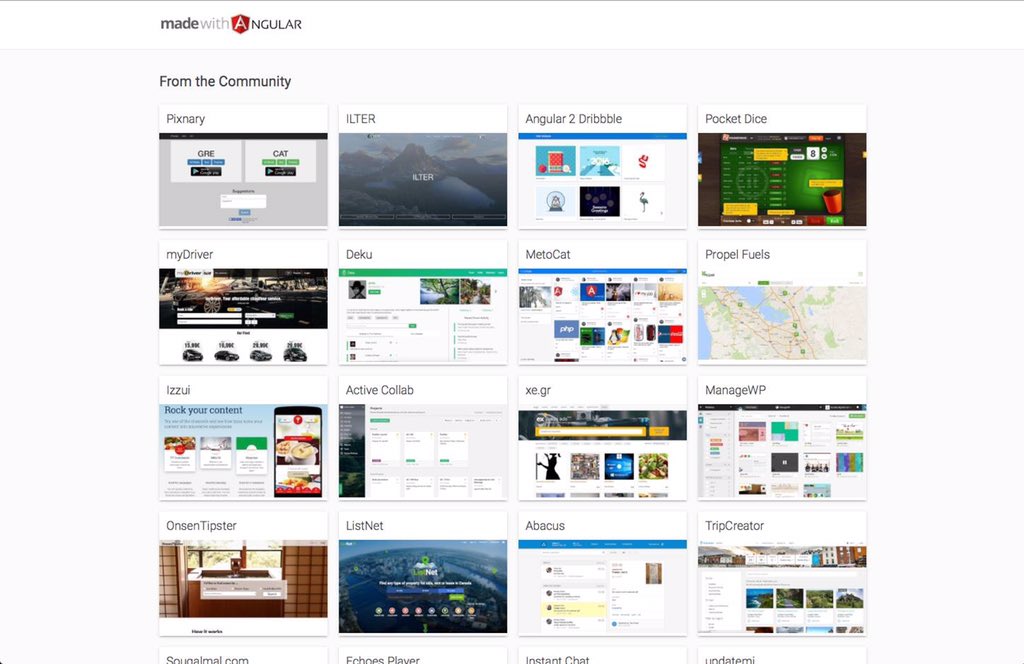Image resolution: width=1024 pixels, height=664 pixels.
Task: Click the Active Collab title
Action: (x=379, y=390)
